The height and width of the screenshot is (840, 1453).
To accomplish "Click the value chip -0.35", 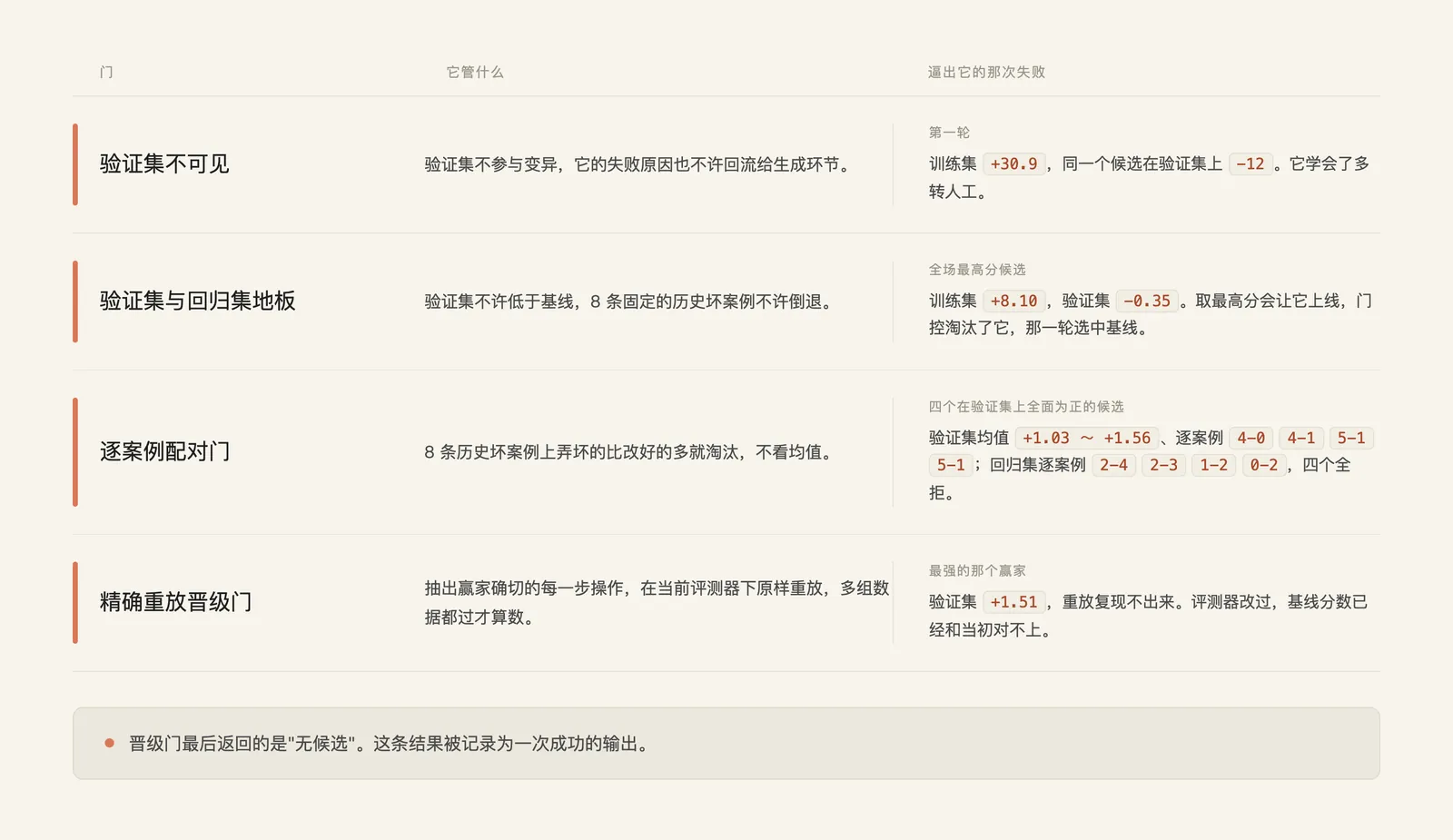I will [1147, 301].
